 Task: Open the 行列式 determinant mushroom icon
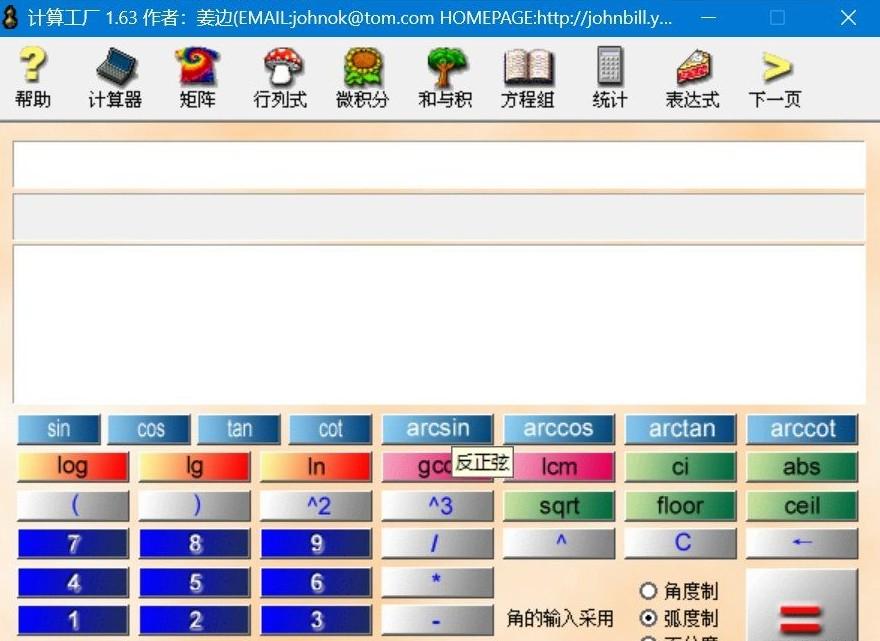pyautogui.click(x=280, y=77)
